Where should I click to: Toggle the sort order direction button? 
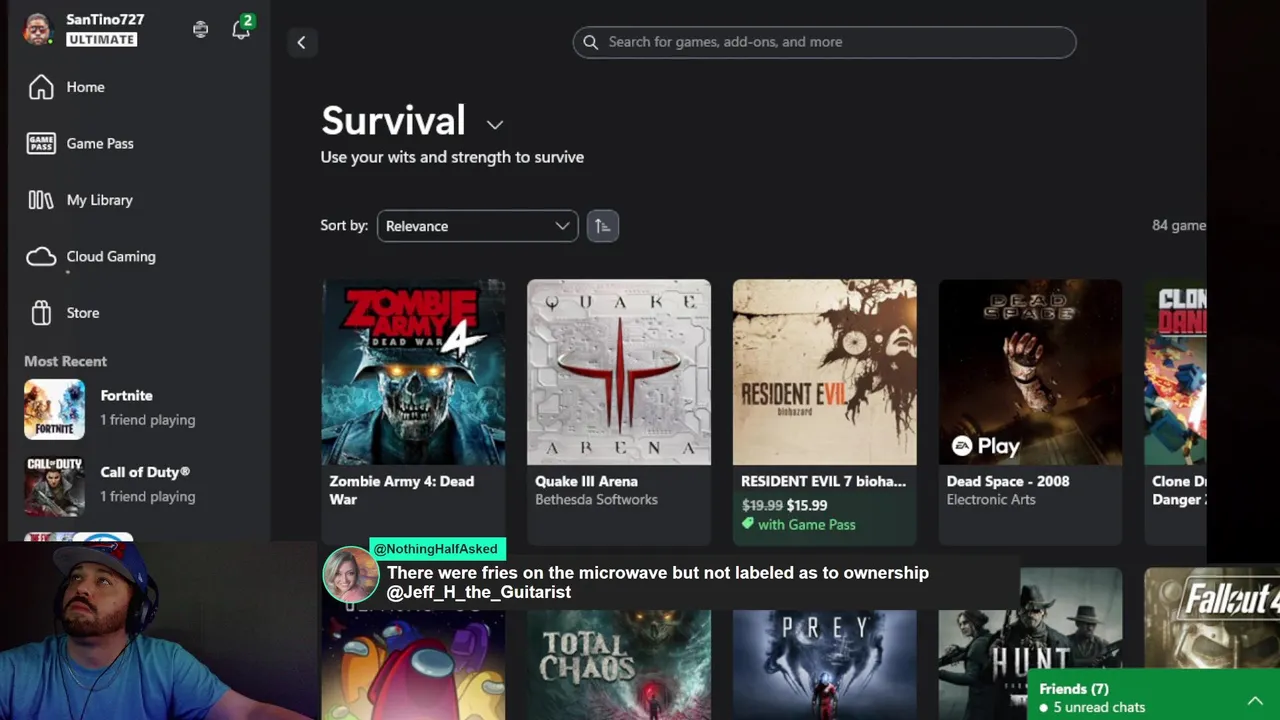coord(602,226)
